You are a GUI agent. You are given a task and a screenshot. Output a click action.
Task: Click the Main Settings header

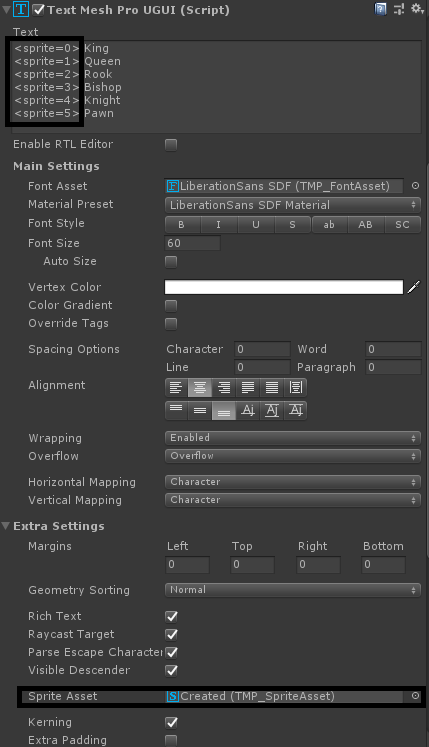tap(56, 166)
